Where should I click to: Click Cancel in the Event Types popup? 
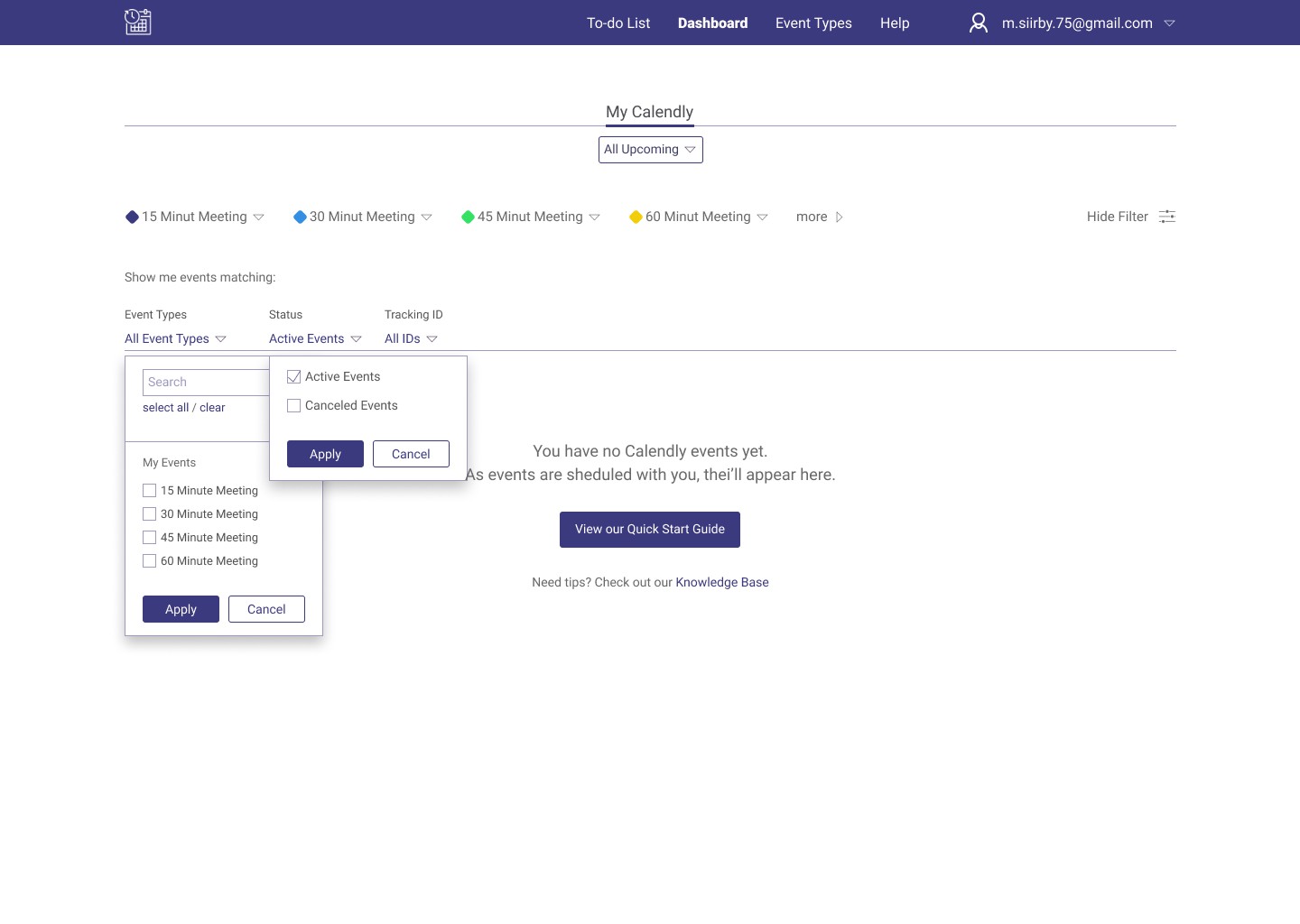point(266,609)
